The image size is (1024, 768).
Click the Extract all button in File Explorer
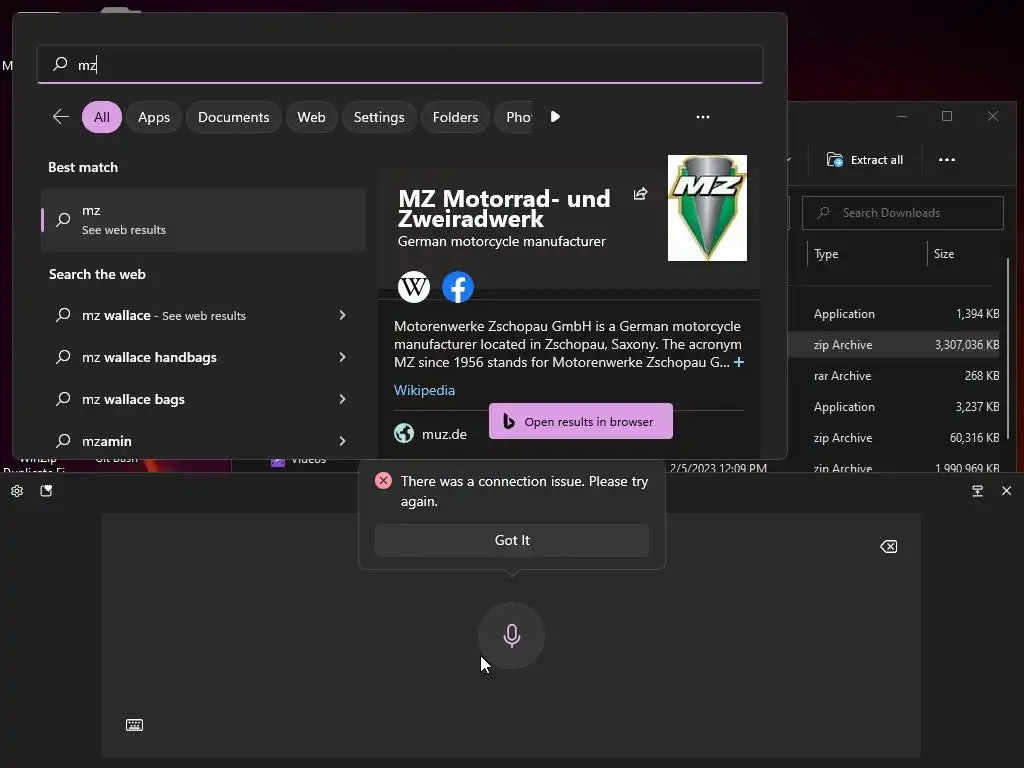pos(865,160)
